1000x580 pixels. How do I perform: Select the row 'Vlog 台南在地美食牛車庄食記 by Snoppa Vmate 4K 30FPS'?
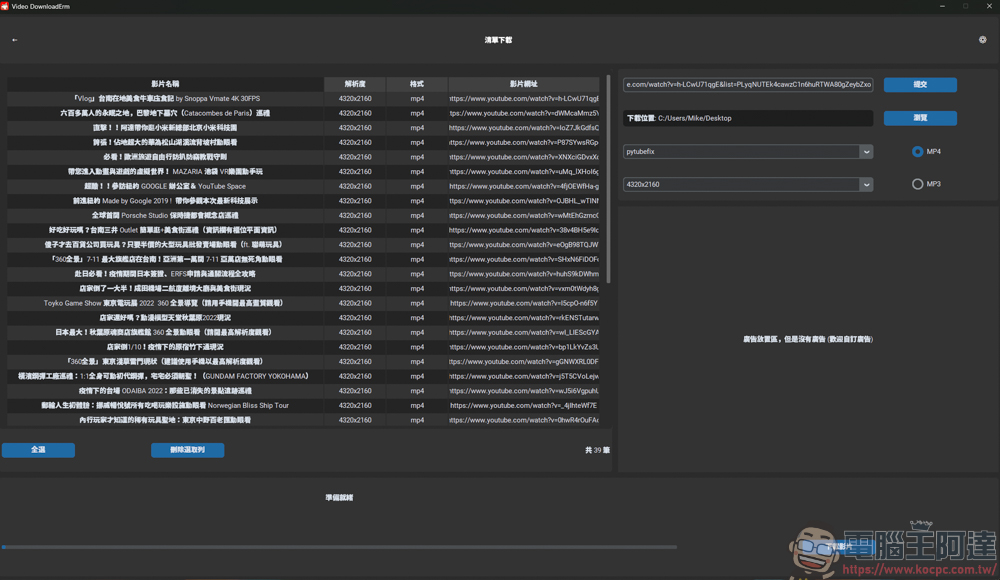point(303,98)
